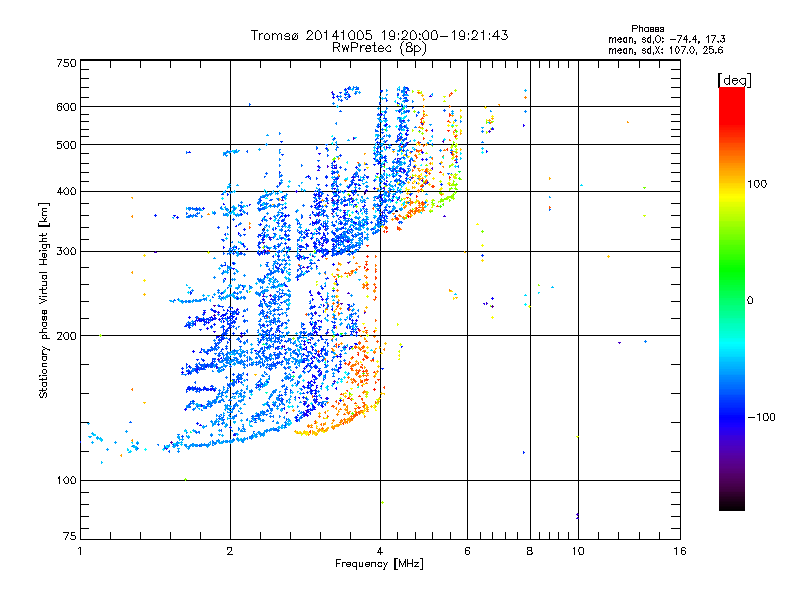Click the '8' x-axis tick label
This screenshot has width=800, height=600.
click(530, 551)
